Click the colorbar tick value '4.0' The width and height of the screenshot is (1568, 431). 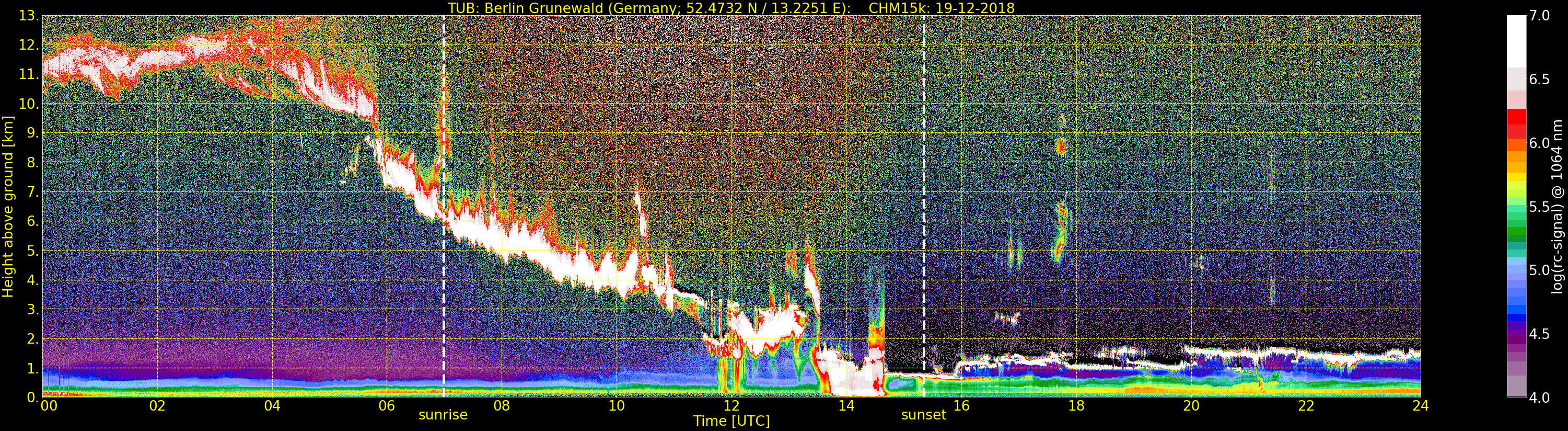(x=1539, y=398)
